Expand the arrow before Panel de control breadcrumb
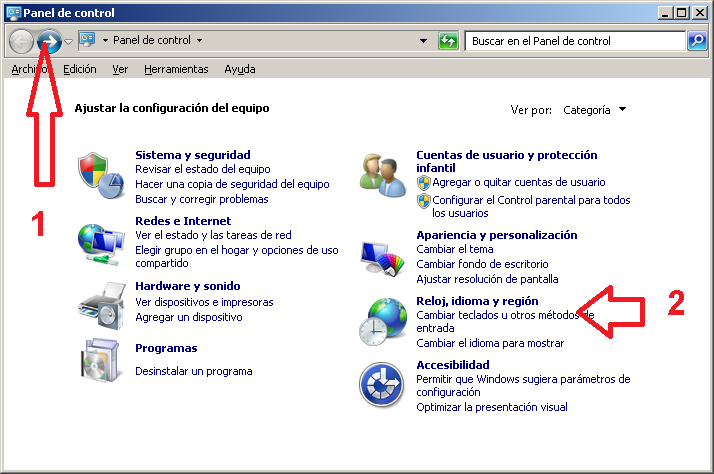Viewport: 714px width, 474px height. point(105,41)
